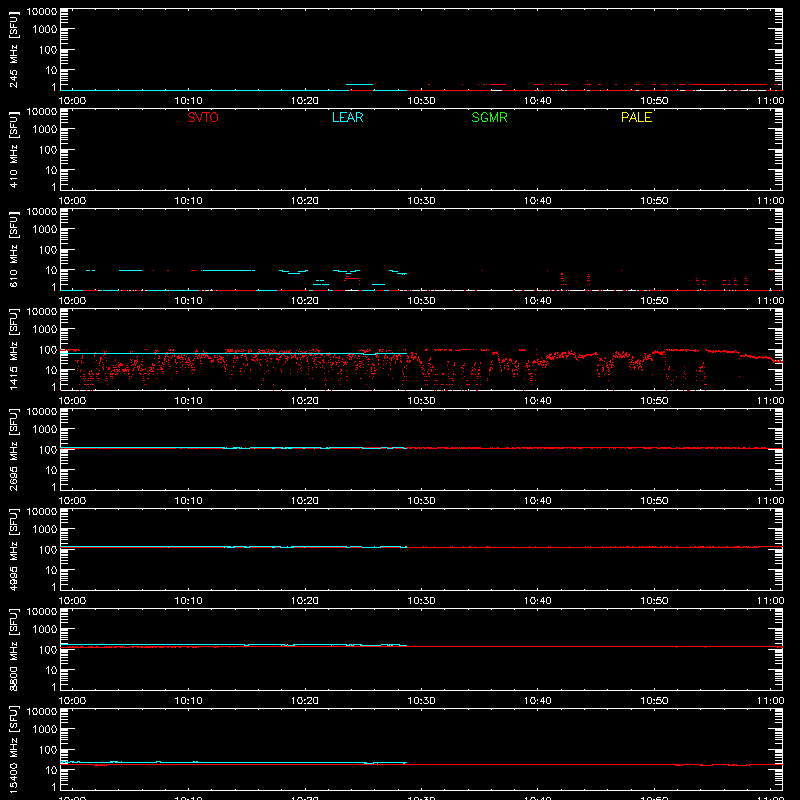Image resolution: width=800 pixels, height=800 pixels.
Task: Click the cyan LEAR trace in 1415 MHz panel
Action: coord(234,353)
